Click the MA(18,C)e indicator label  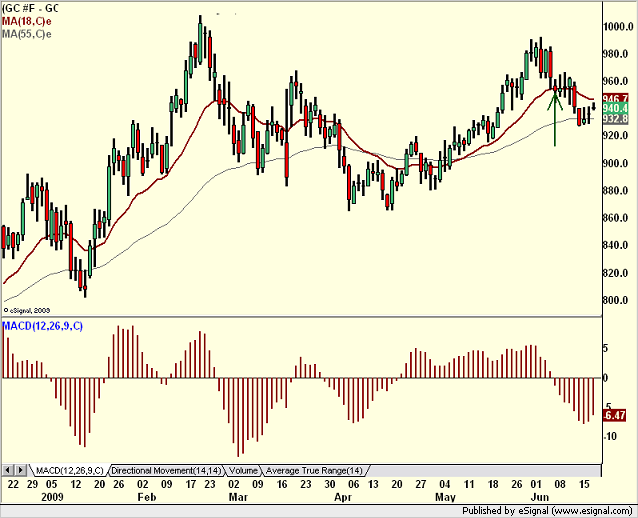coord(27,21)
